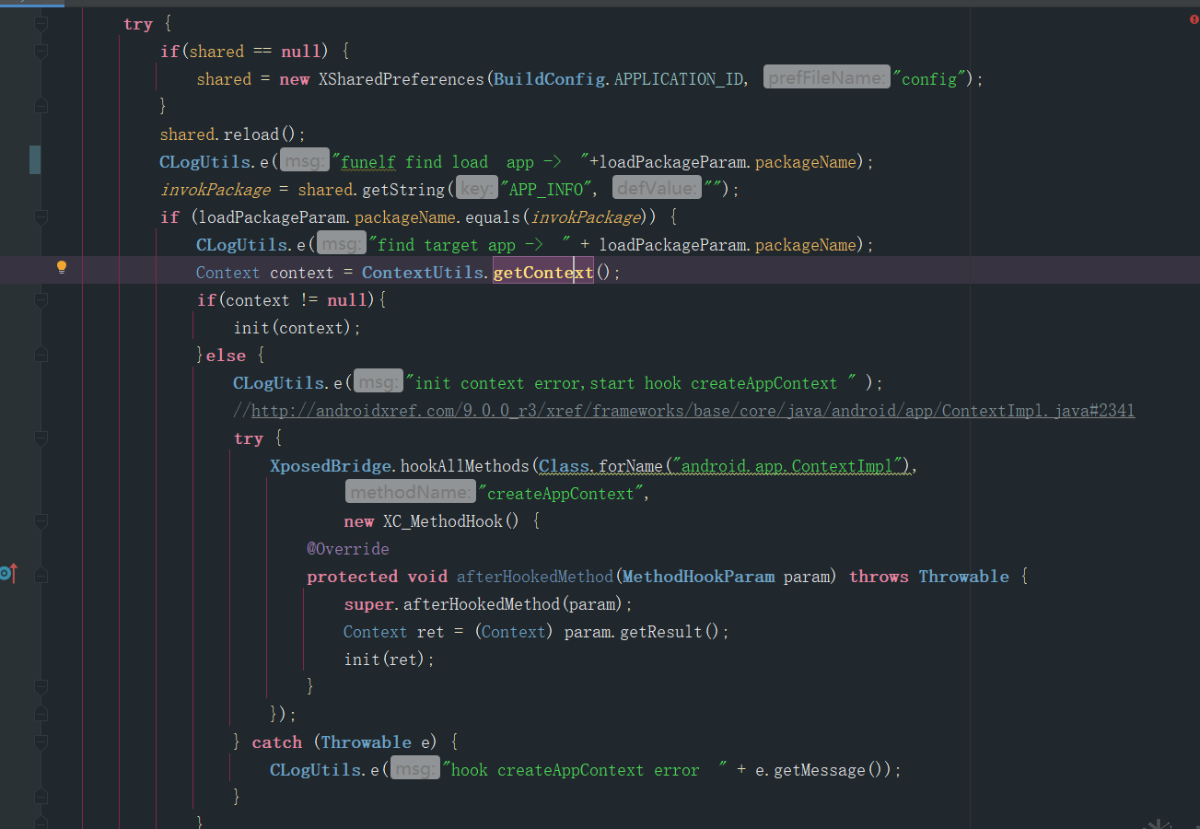Click the prefFileName parameter hint
This screenshot has width=1200, height=829.
coord(826,79)
